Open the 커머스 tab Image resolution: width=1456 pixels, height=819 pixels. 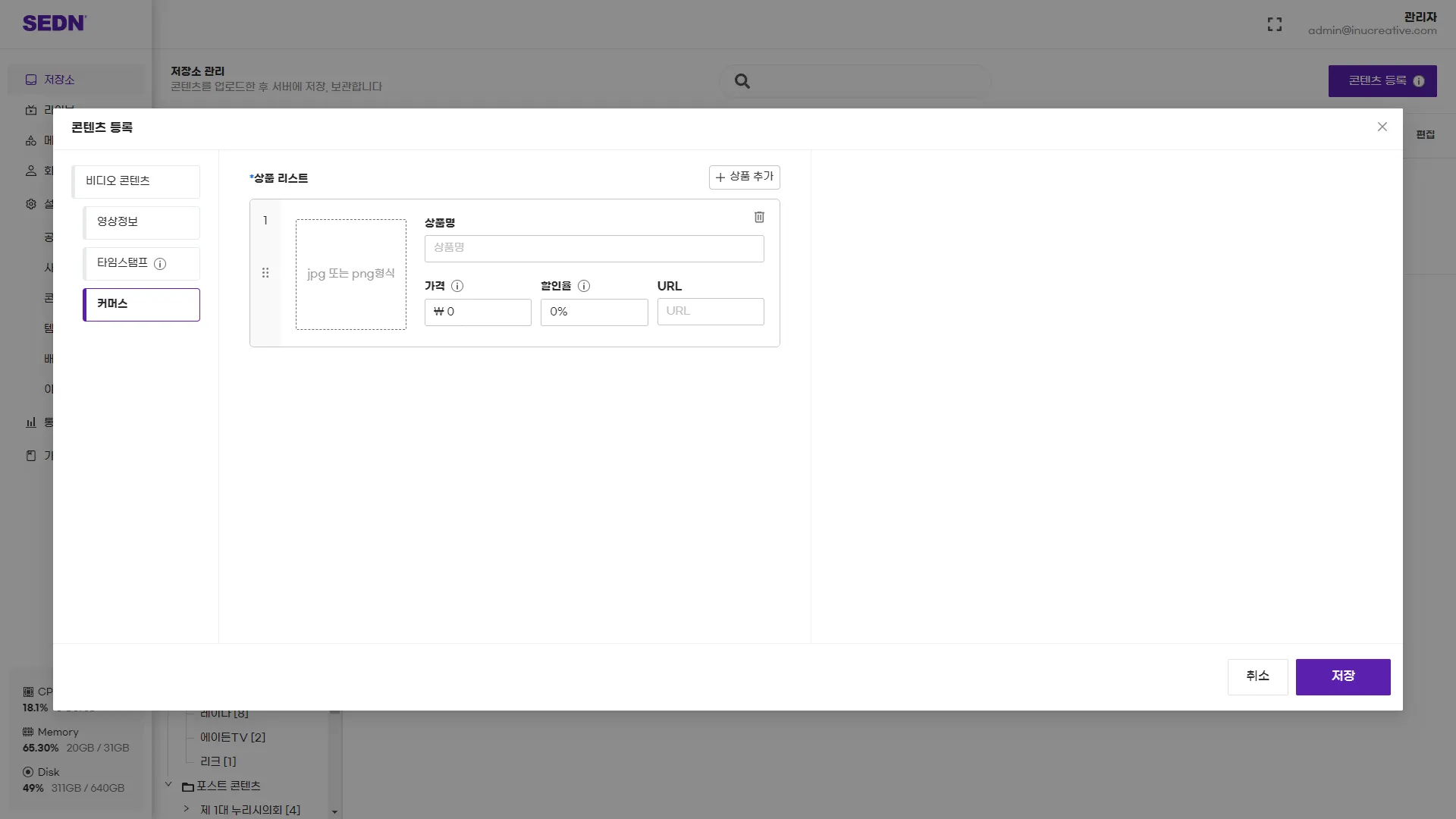142,304
